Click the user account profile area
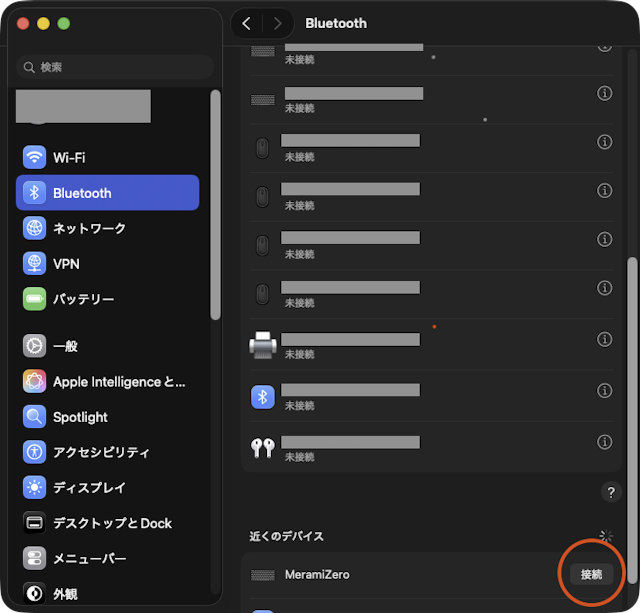This screenshot has height=613, width=640. tap(83, 107)
